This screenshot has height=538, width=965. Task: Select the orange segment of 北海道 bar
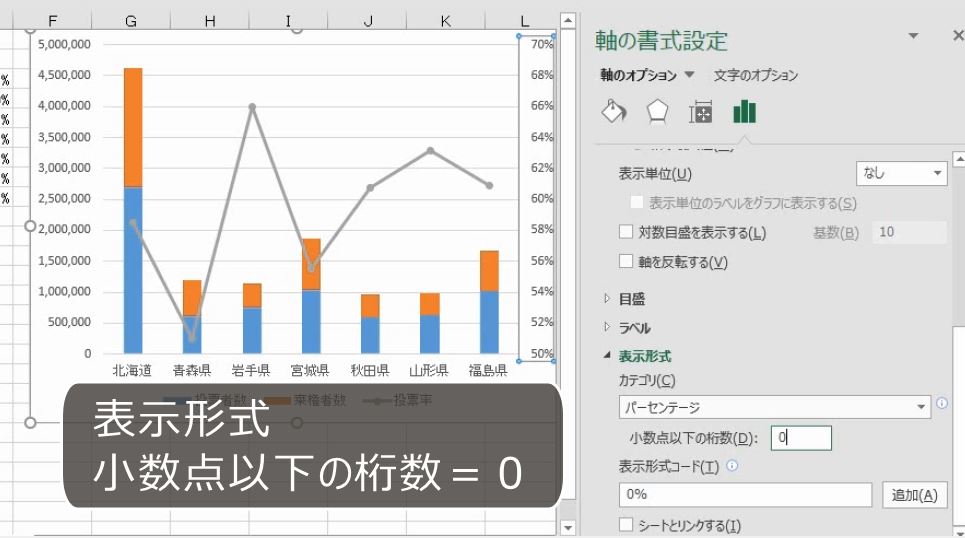pos(133,127)
